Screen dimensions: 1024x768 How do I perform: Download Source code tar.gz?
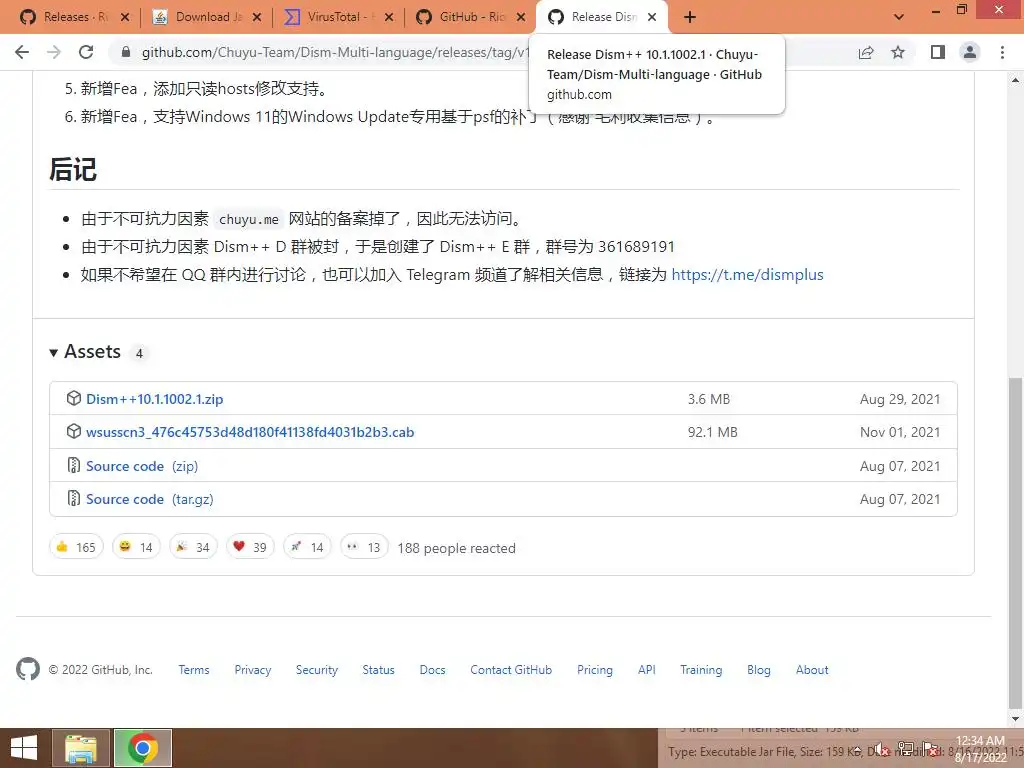click(150, 499)
